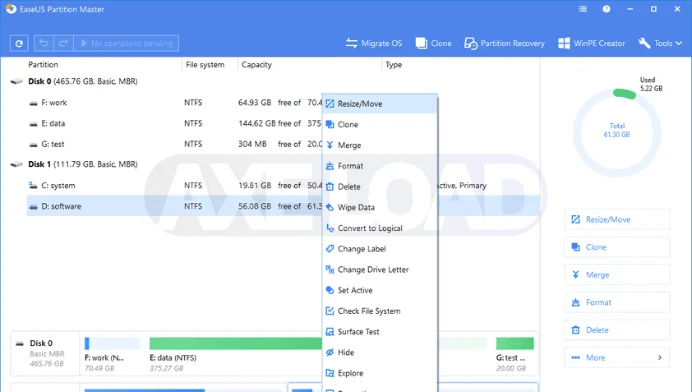The height and width of the screenshot is (392, 692).
Task: Choose Merge from context menu
Action: (380, 145)
